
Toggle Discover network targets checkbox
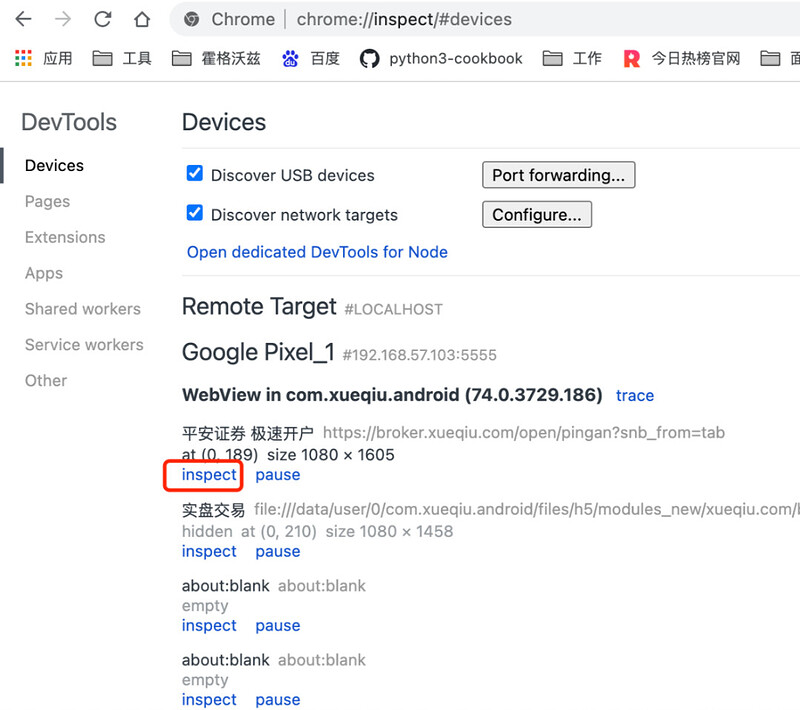(194, 213)
